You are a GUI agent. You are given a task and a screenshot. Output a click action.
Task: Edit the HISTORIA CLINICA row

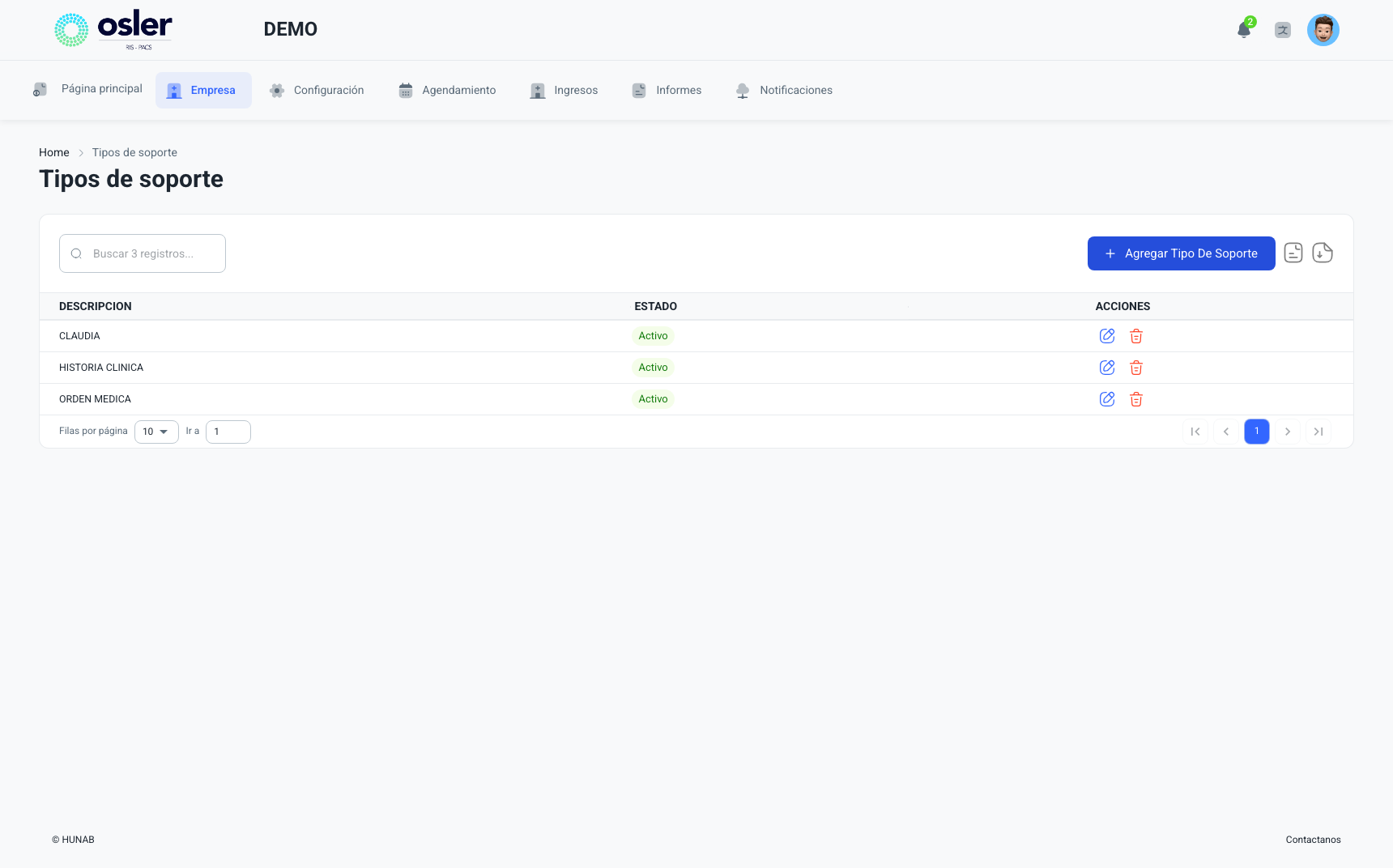click(x=1107, y=368)
